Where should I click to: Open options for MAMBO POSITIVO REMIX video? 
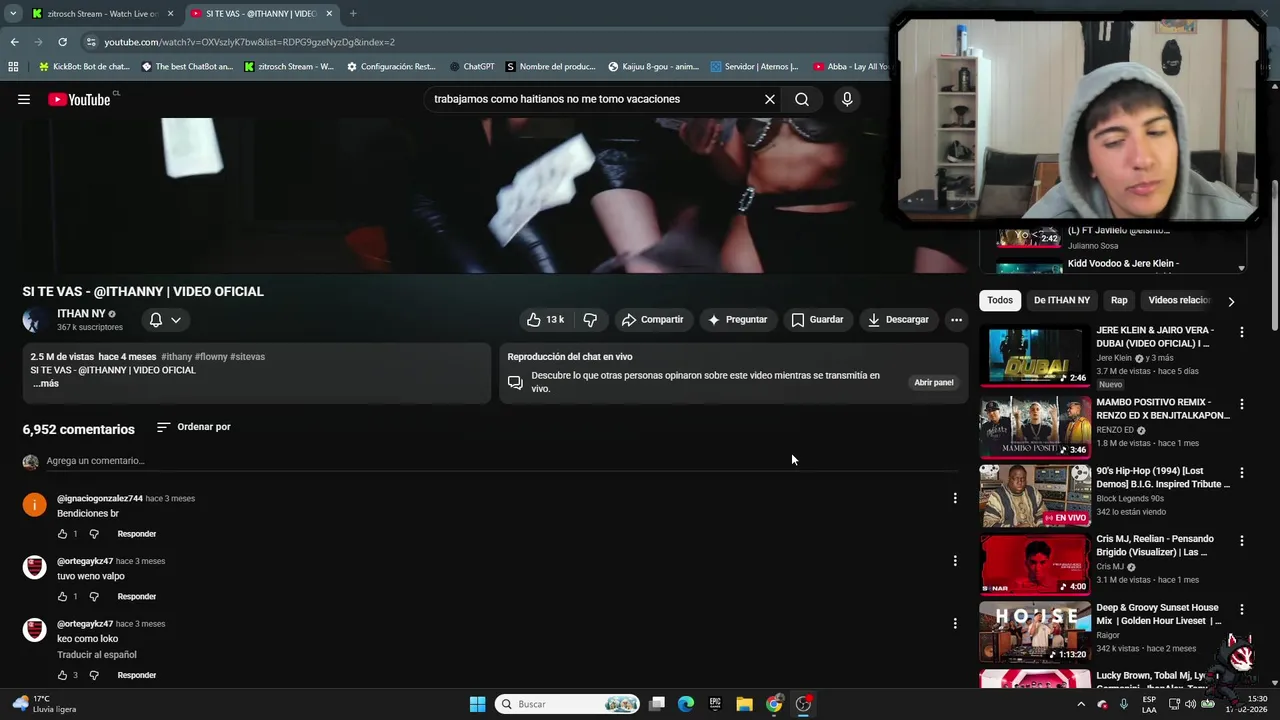[1242, 404]
